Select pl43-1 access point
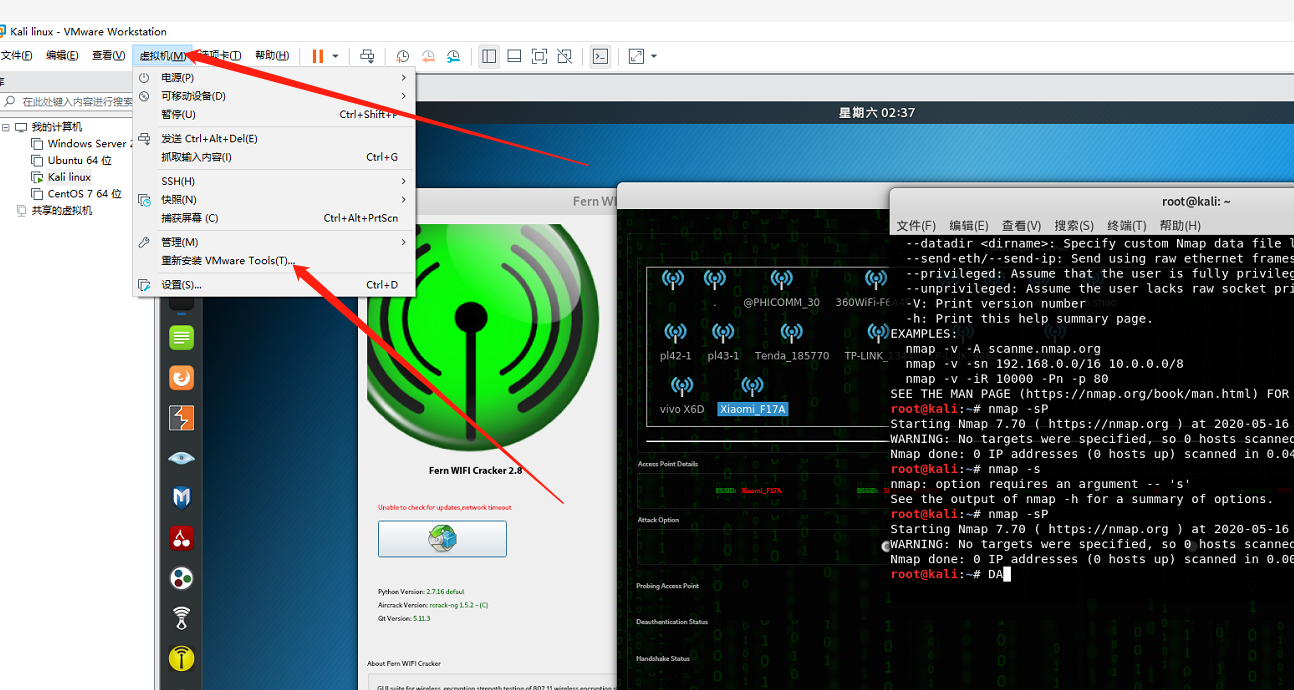The width and height of the screenshot is (1294, 690). tap(723, 342)
